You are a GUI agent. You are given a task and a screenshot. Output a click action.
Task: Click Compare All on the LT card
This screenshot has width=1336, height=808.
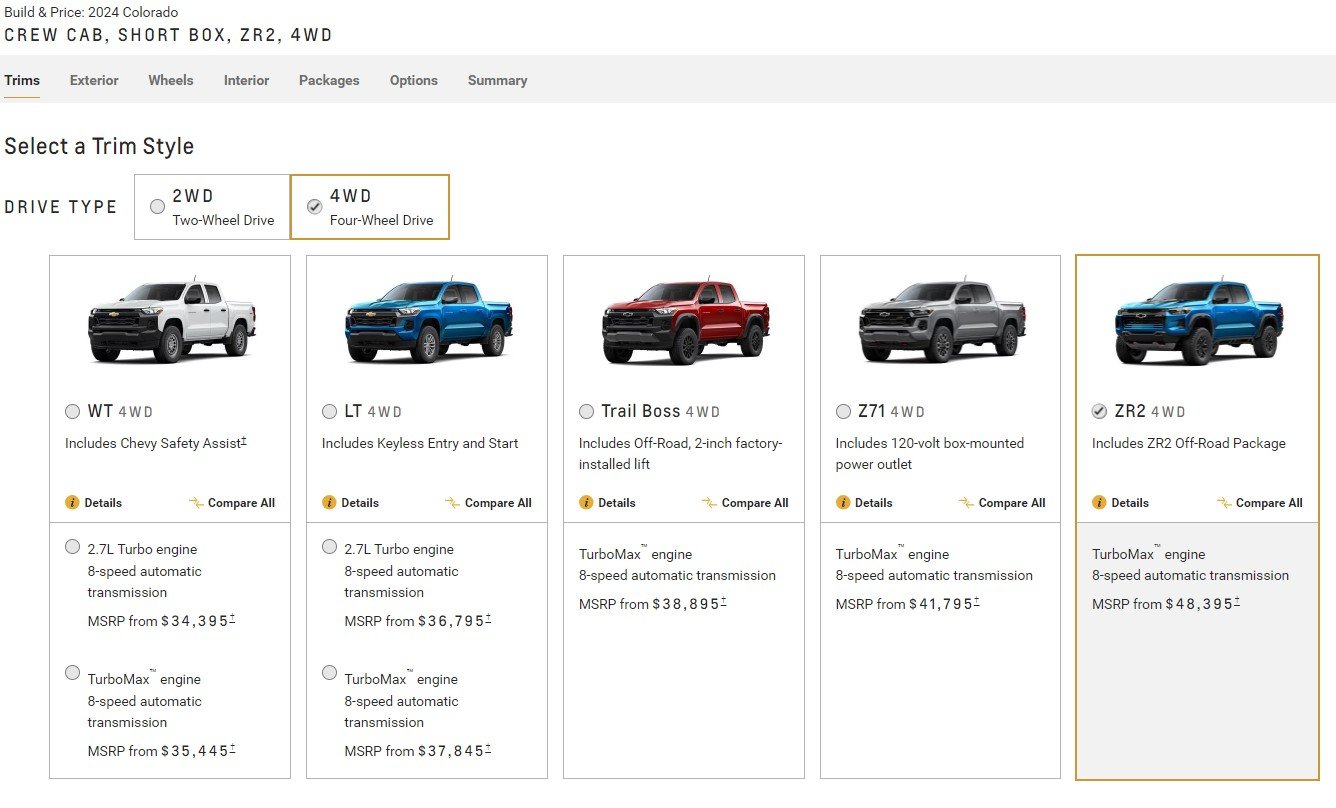pyautogui.click(x=498, y=503)
